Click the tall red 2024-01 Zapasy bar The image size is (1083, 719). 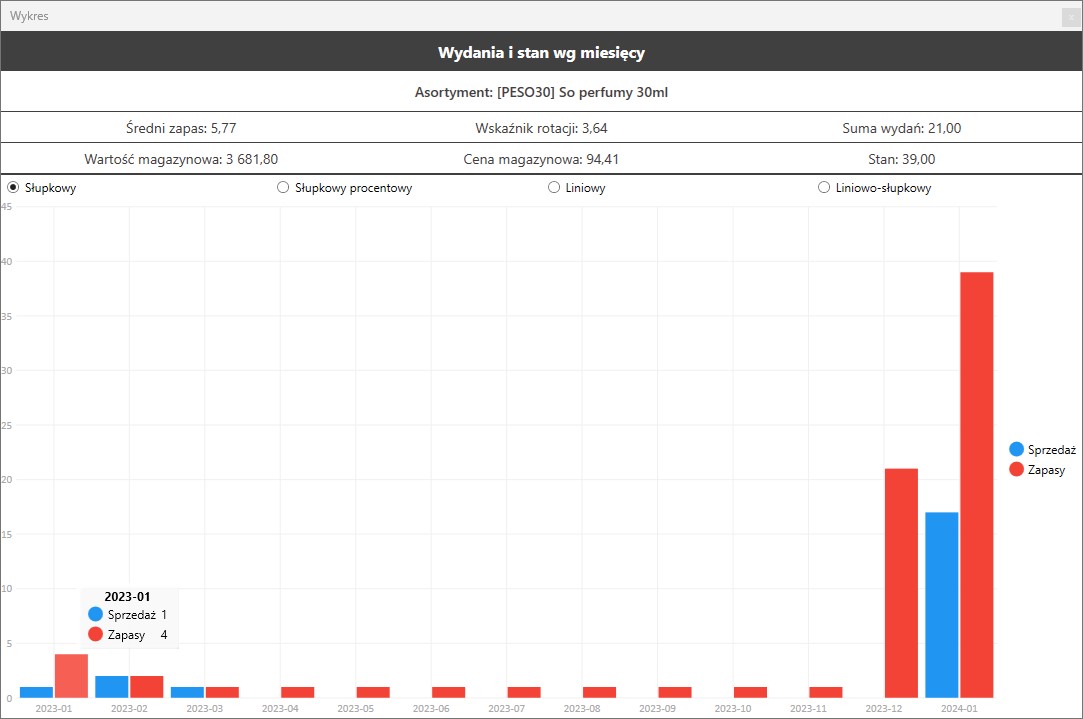point(976,485)
